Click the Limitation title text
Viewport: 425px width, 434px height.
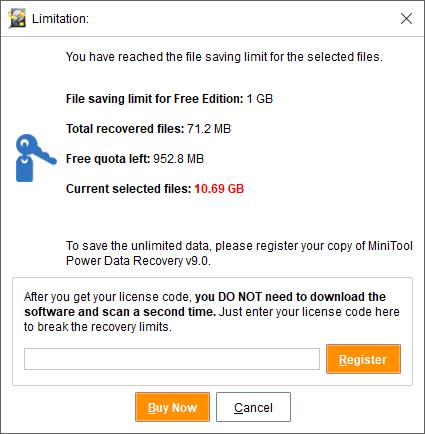[x=60, y=19]
